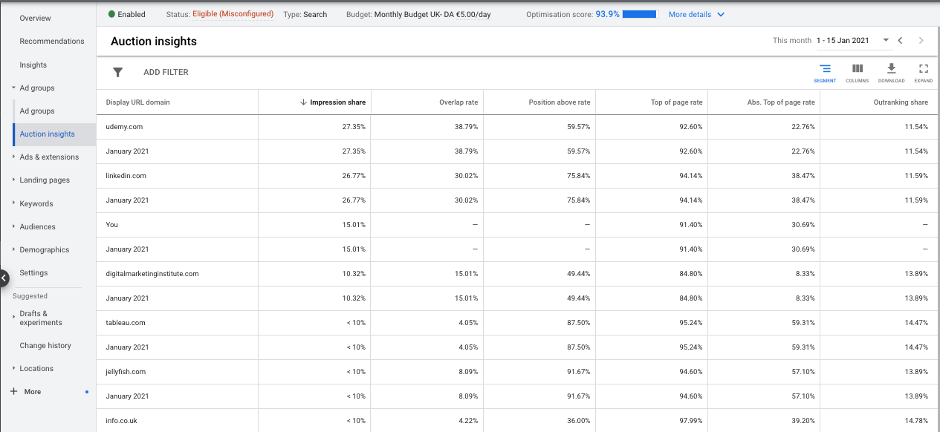Expand More details chevron
Image resolution: width=941 pixels, height=433 pixels.
[x=721, y=14]
